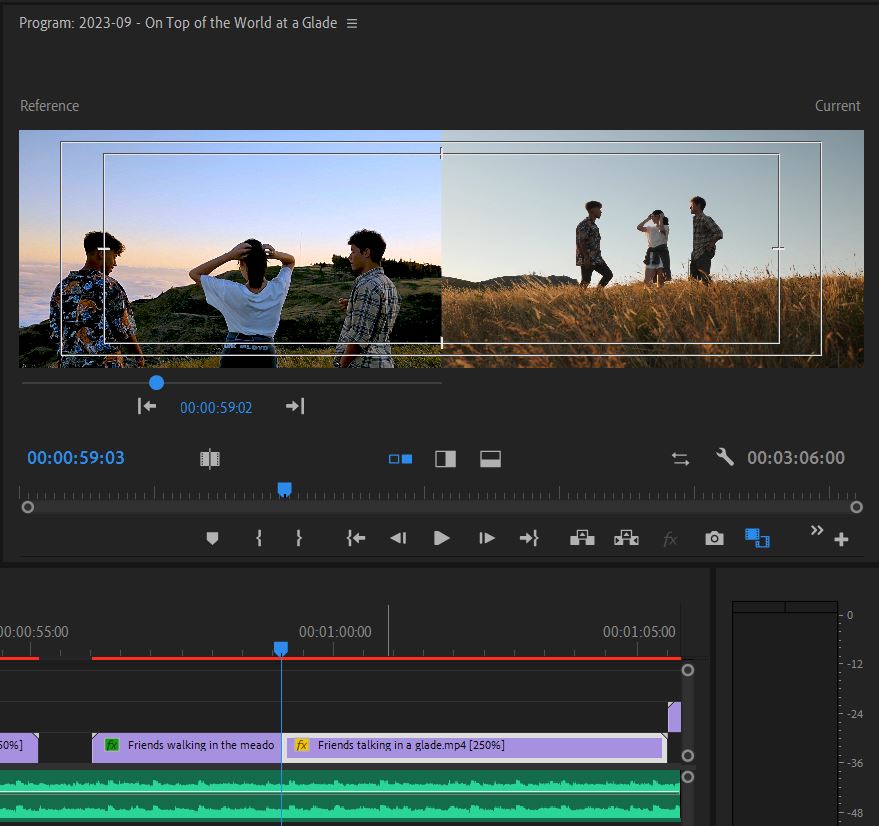
Task: Go to Out point
Action: (x=529, y=538)
